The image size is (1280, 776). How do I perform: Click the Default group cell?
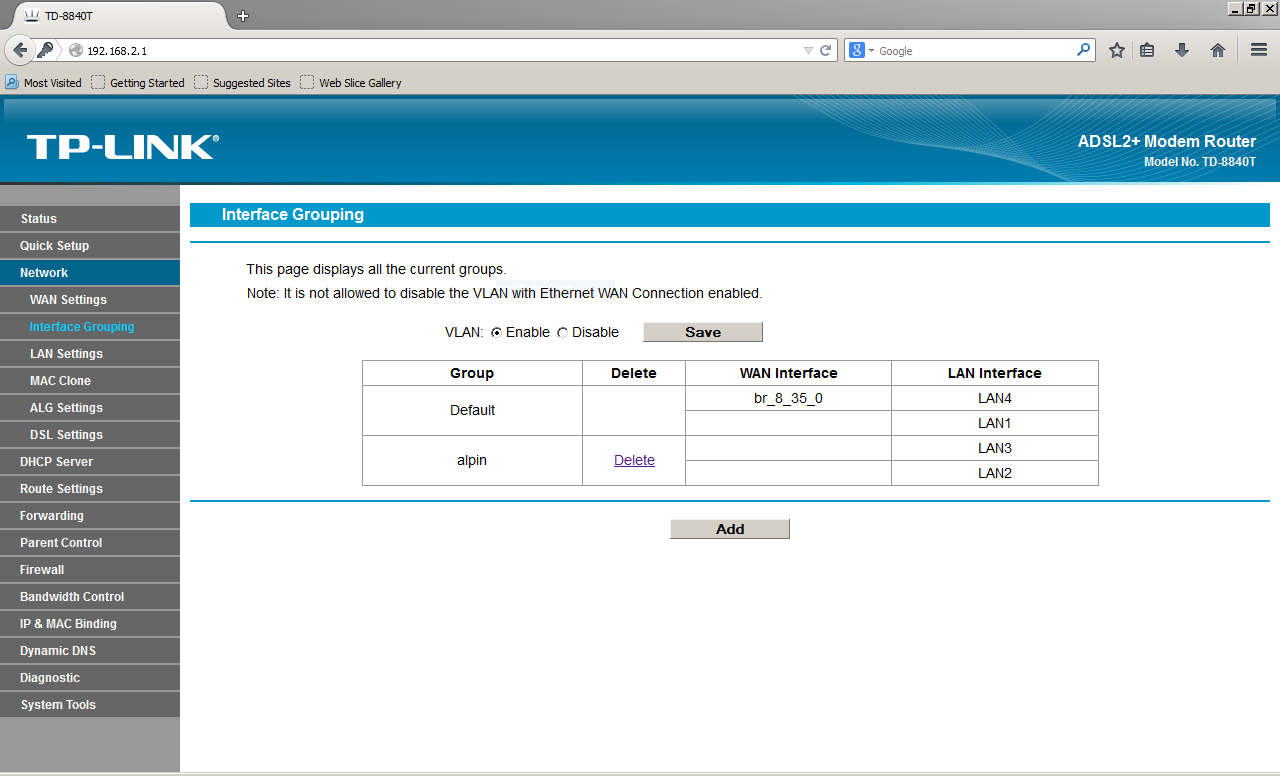pyautogui.click(x=472, y=410)
